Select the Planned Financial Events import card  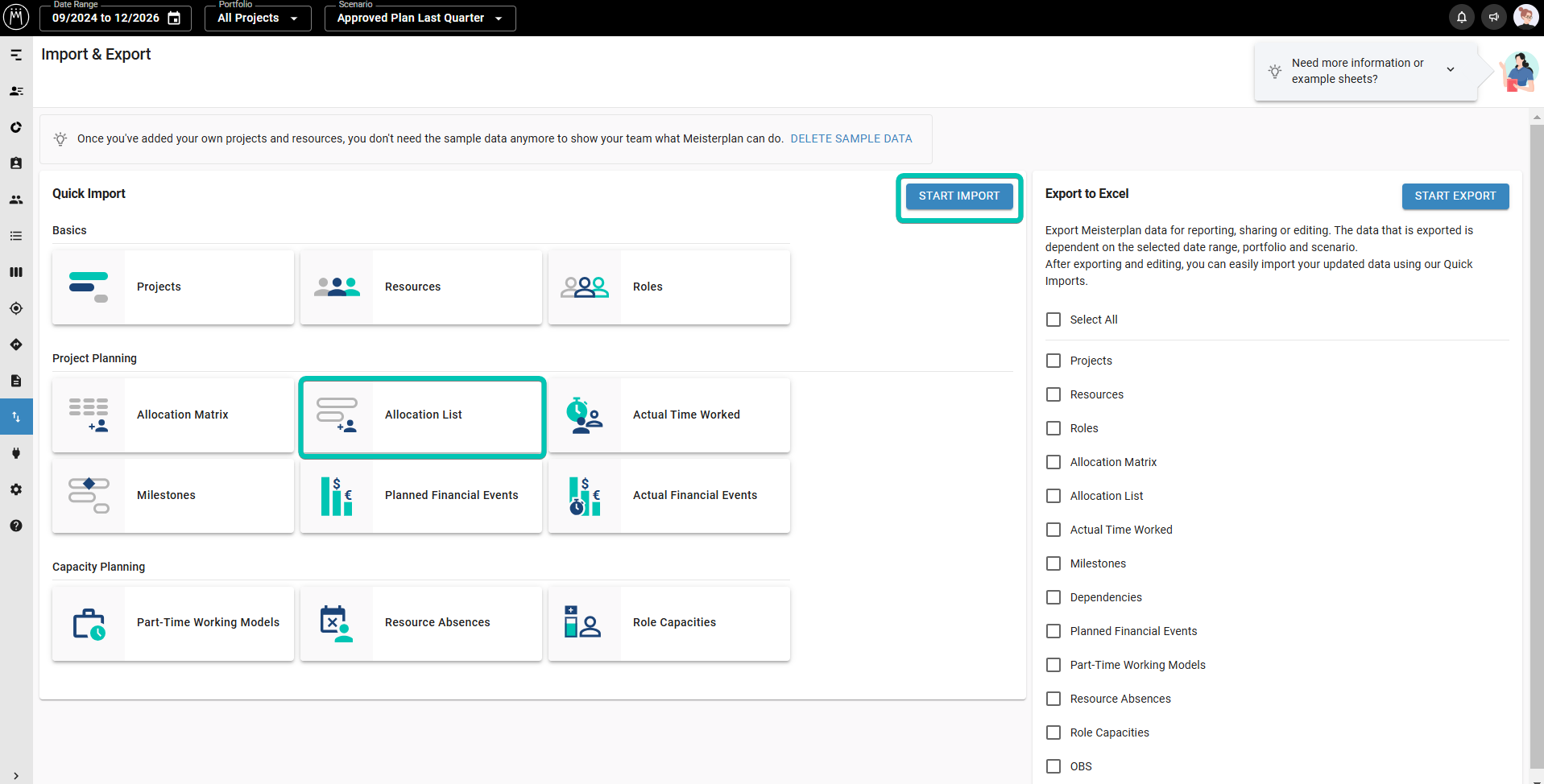(421, 496)
